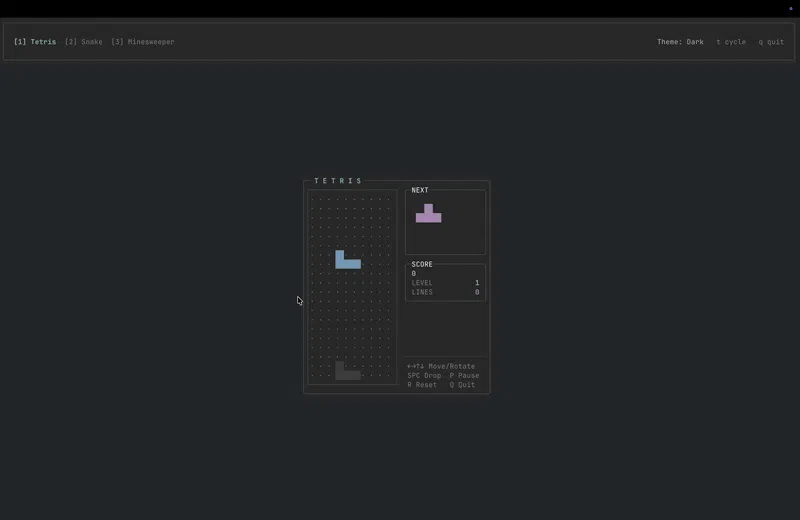Click the Theme: Dark label

(680, 42)
